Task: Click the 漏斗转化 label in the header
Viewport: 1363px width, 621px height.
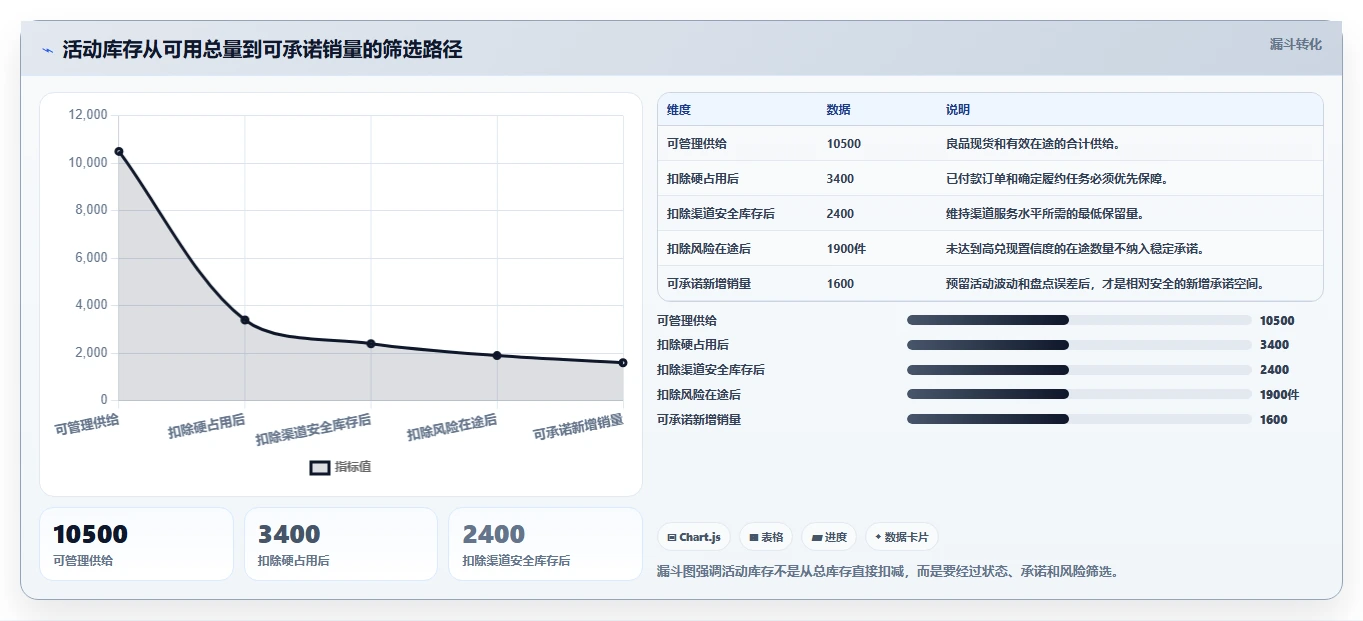Action: coord(1296,45)
